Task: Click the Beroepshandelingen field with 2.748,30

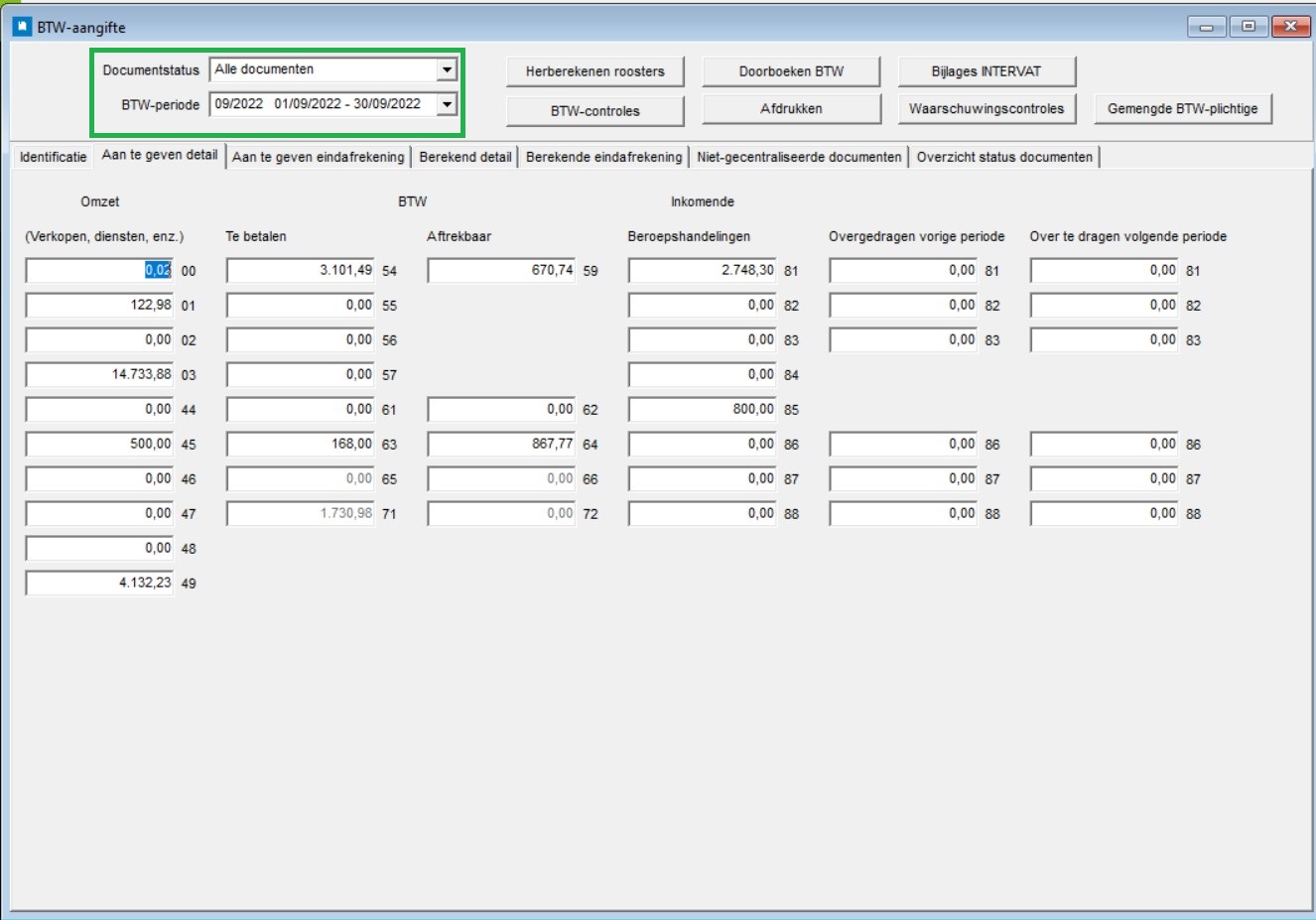Action: [703, 270]
